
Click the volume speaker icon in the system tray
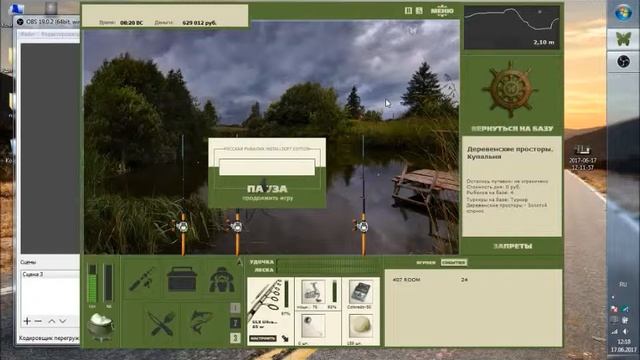[625, 331]
